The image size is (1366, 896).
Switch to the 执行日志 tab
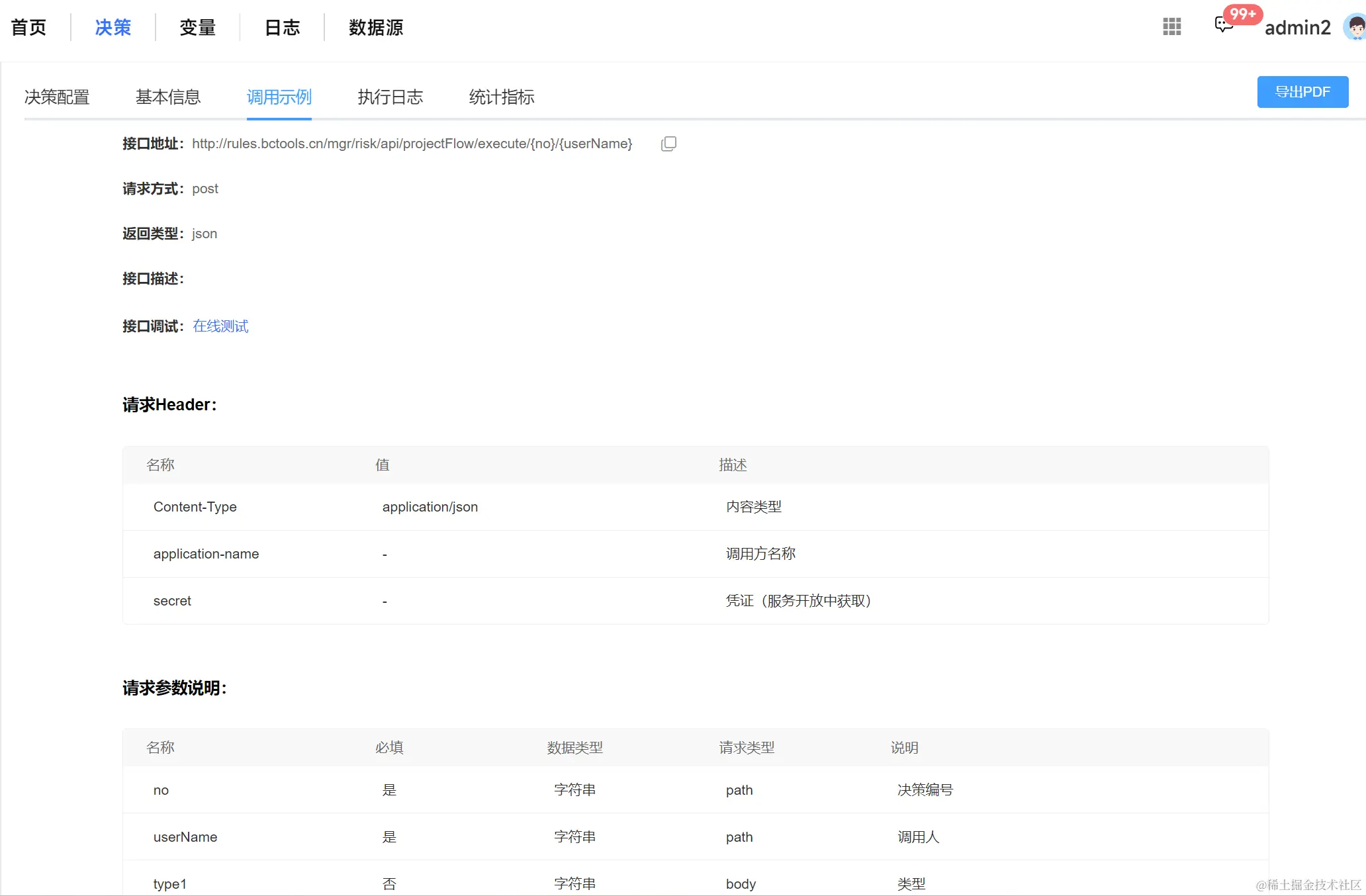click(x=390, y=97)
